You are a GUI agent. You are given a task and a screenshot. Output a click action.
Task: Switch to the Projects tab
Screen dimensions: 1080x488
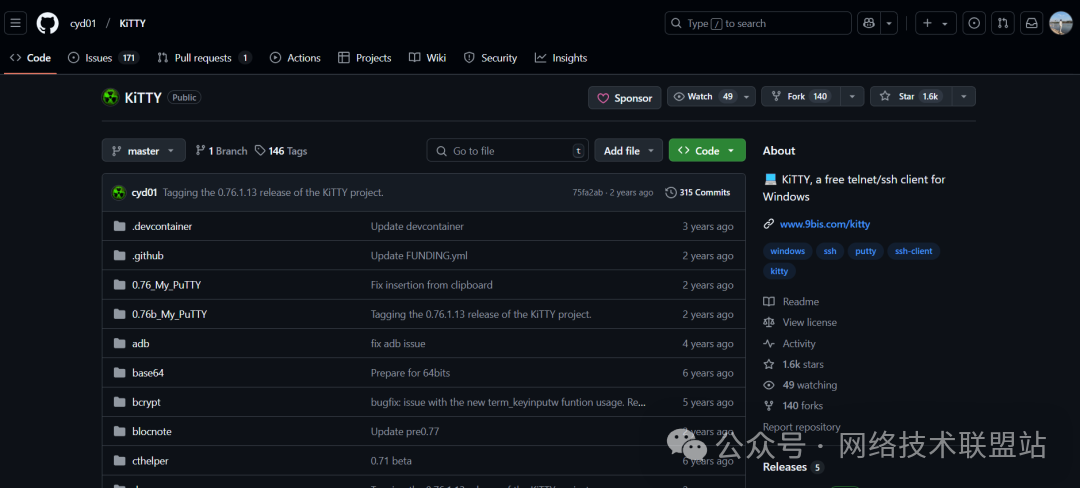click(x=365, y=58)
